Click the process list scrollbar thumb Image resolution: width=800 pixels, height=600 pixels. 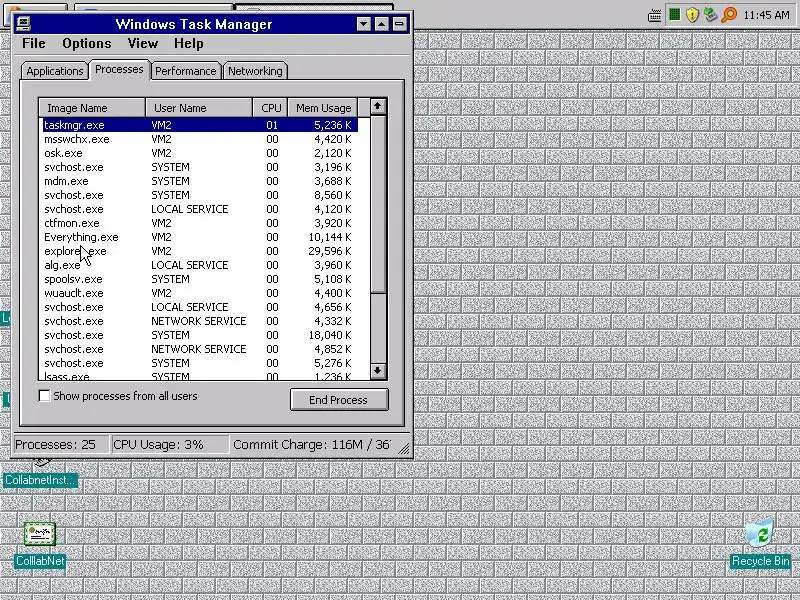378,205
